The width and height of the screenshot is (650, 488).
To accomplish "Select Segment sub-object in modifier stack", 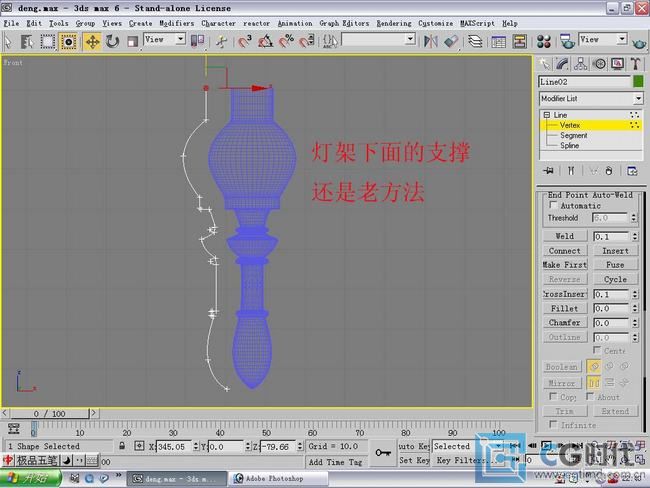I will (573, 135).
